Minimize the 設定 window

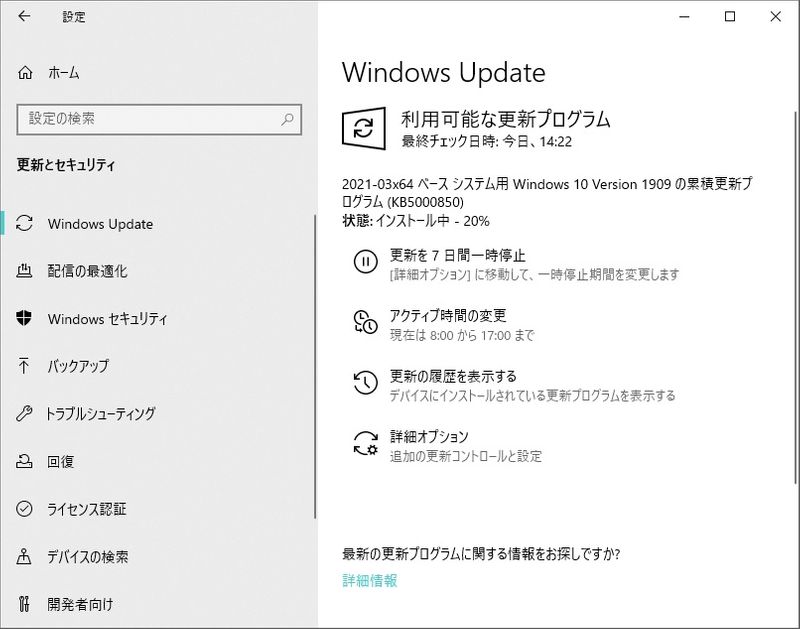coord(685,17)
